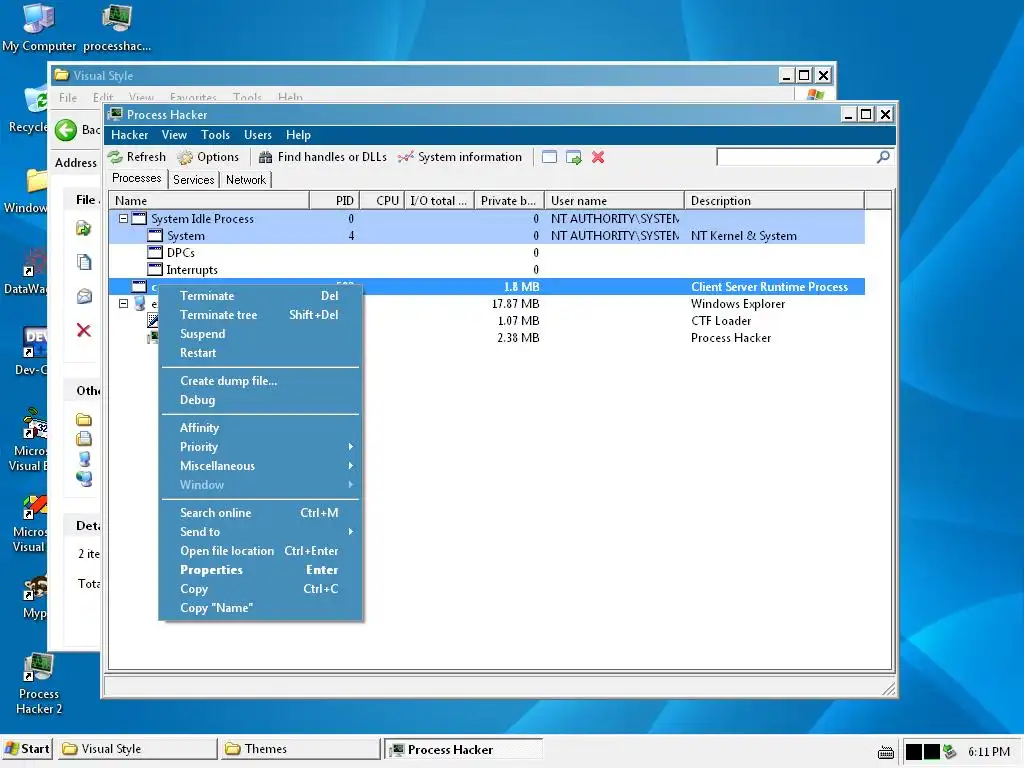Select the Processes tab
This screenshot has height=768, width=1024.
point(136,178)
